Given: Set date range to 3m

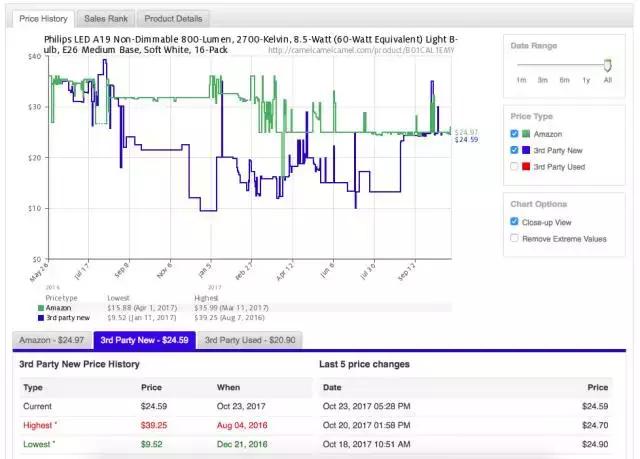Looking at the screenshot, I should (542, 79).
